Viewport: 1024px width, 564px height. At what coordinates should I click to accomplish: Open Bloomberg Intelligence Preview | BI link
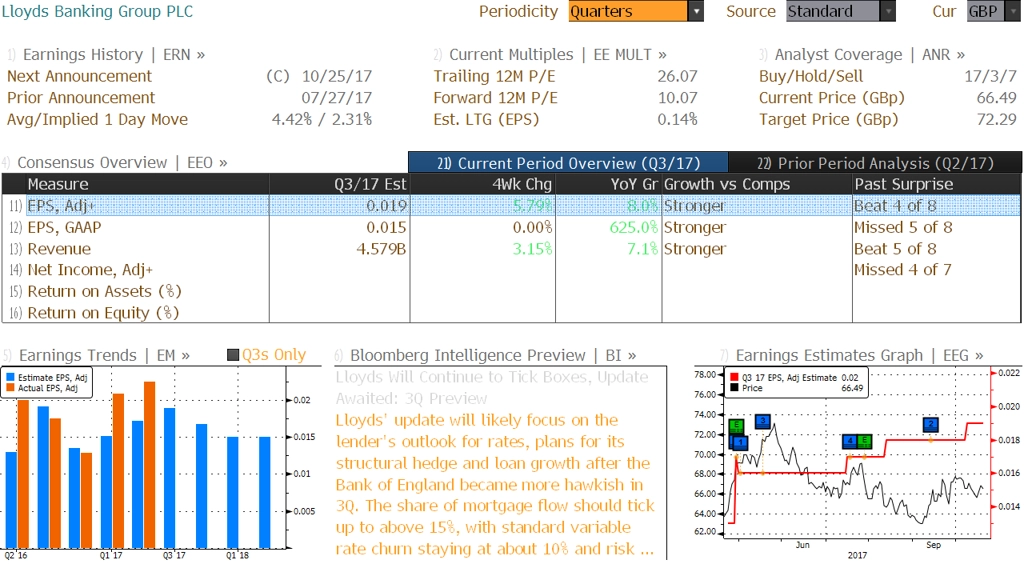[x=493, y=355]
